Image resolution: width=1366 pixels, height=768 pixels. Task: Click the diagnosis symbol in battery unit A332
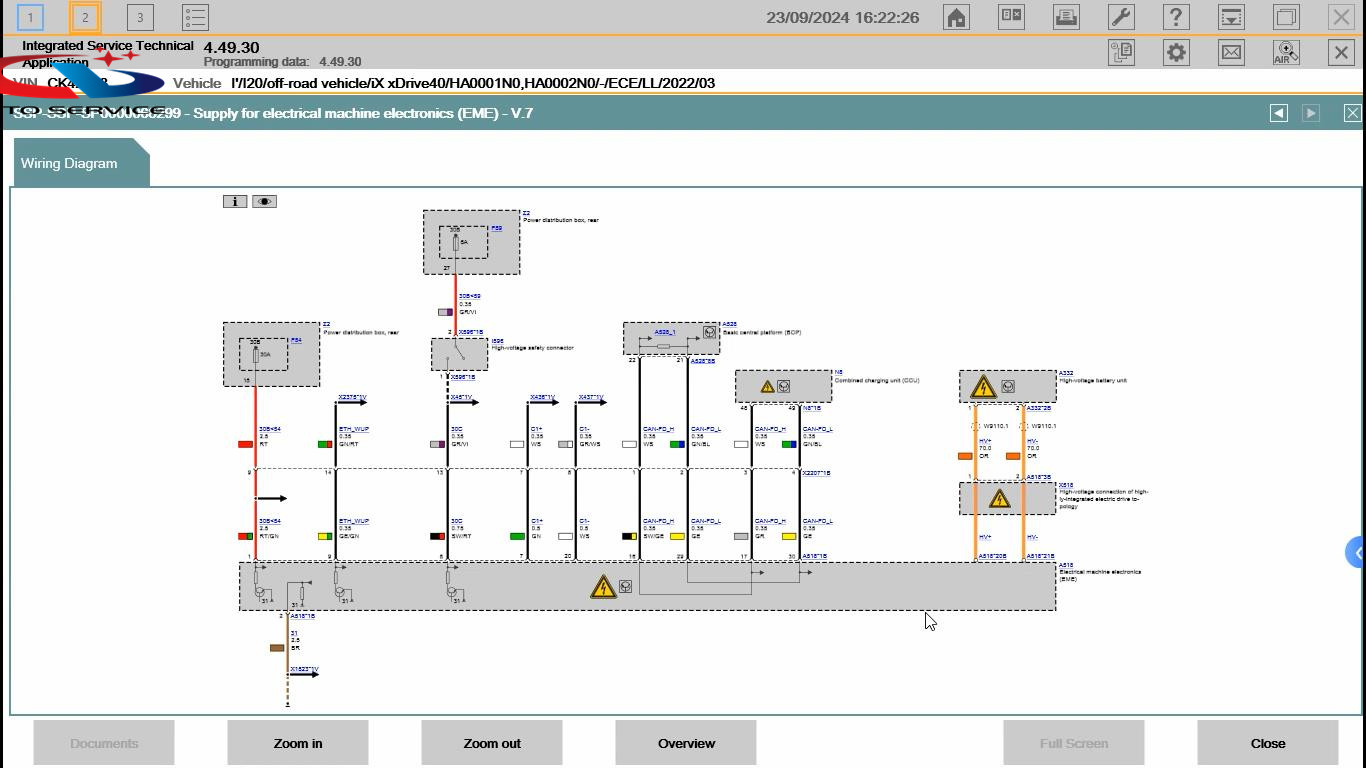(1008, 386)
